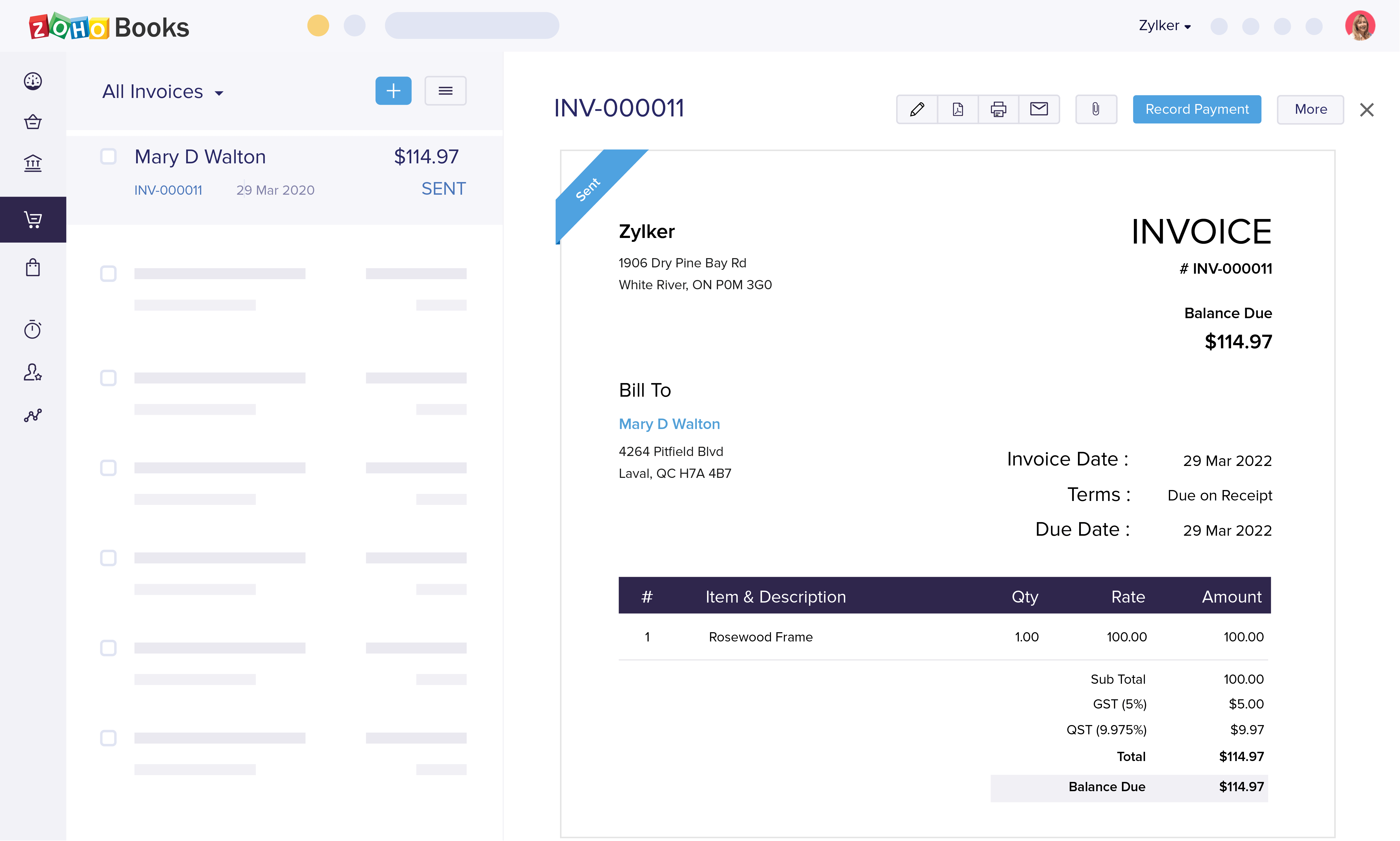Select the Mary D Walton list row name
Viewport: 1400px width, 841px height.
point(200,157)
